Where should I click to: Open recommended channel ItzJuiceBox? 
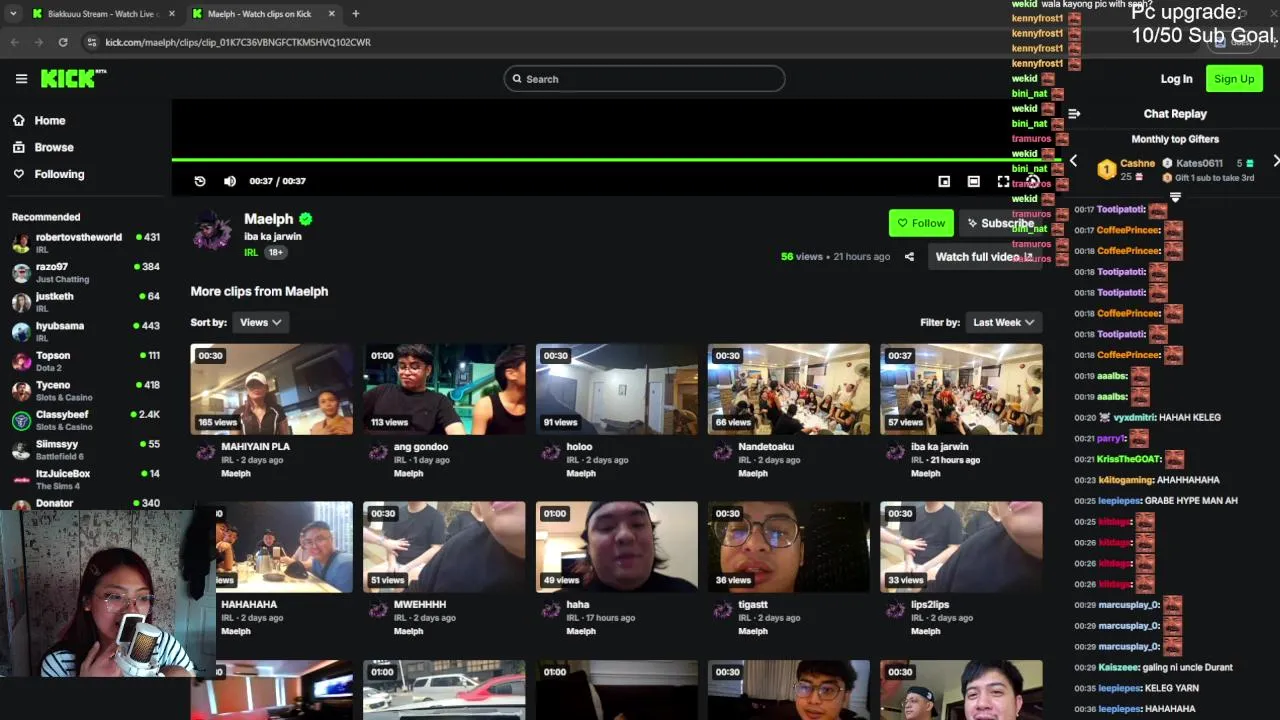click(x=86, y=479)
